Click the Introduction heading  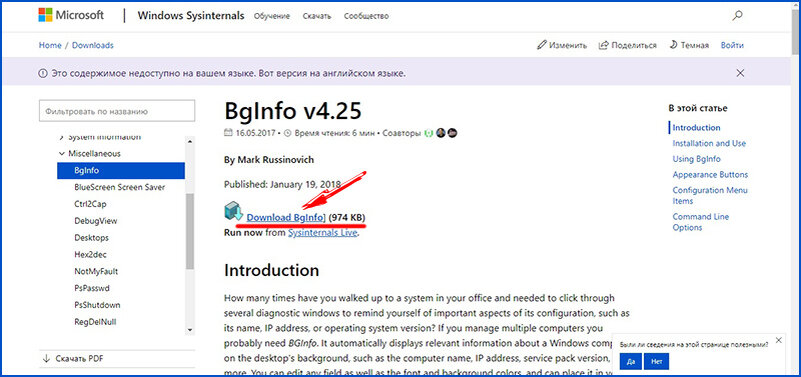pos(272,270)
